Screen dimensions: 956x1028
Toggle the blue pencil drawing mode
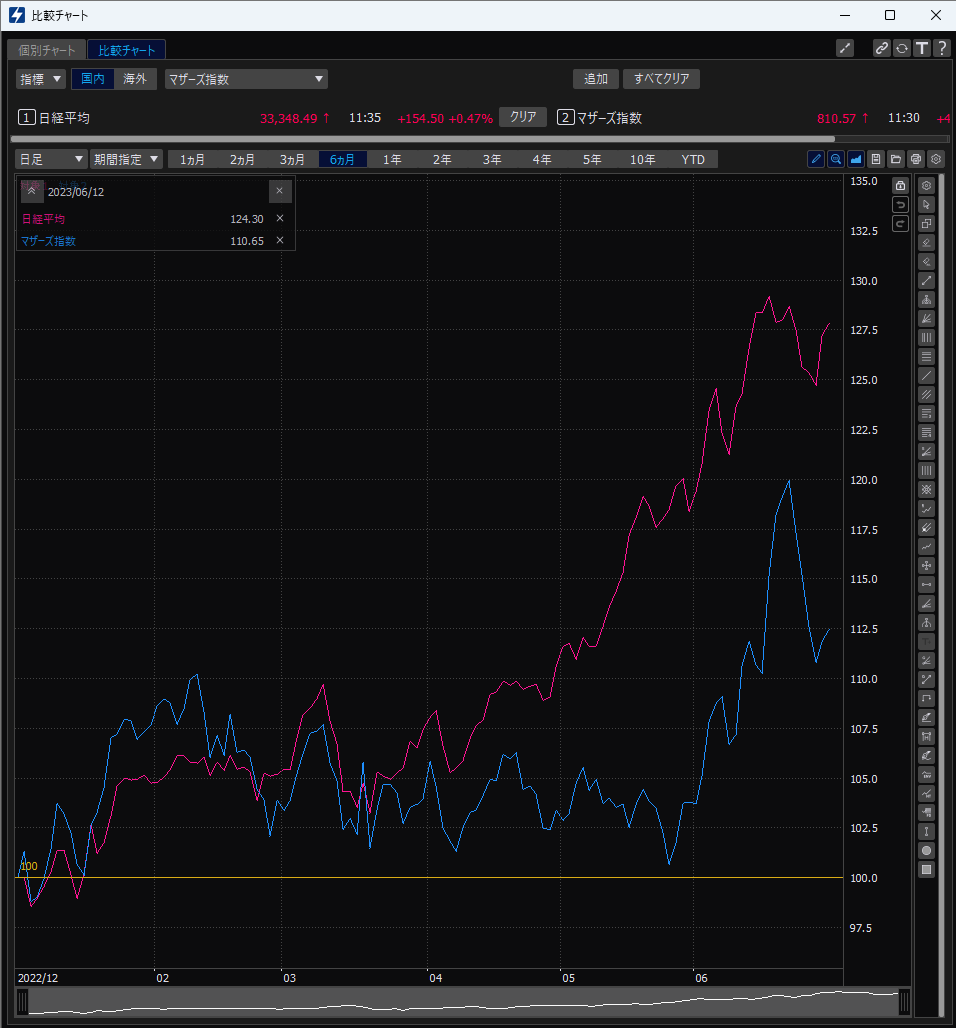[816, 159]
